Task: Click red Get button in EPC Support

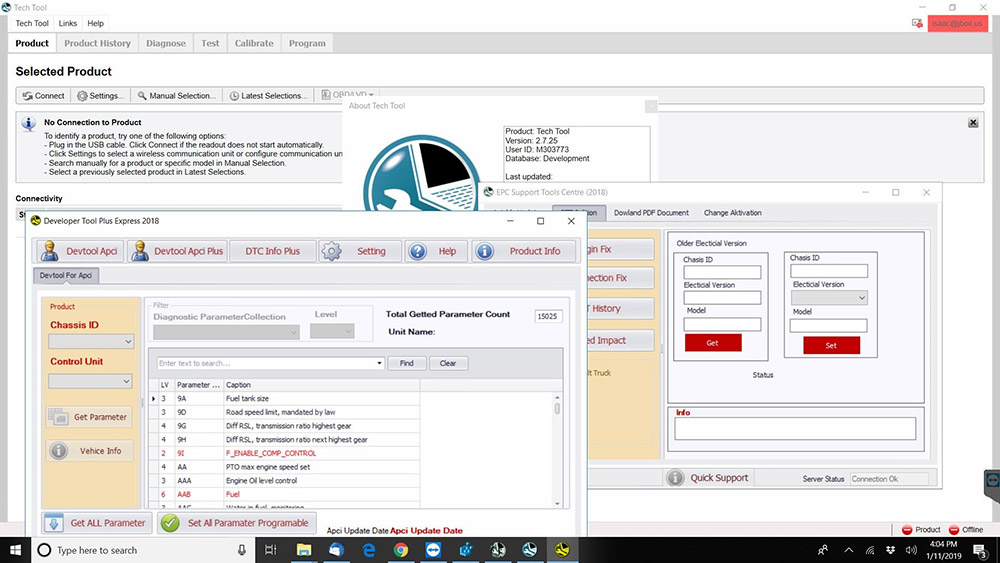Action: [712, 343]
